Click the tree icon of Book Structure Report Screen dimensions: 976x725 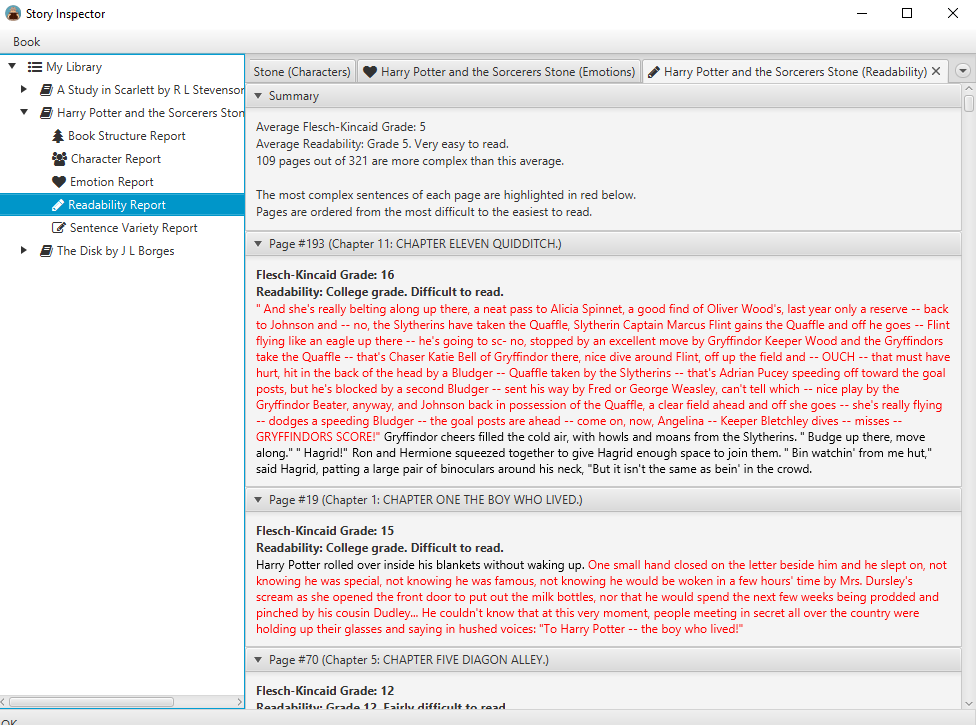click(58, 136)
